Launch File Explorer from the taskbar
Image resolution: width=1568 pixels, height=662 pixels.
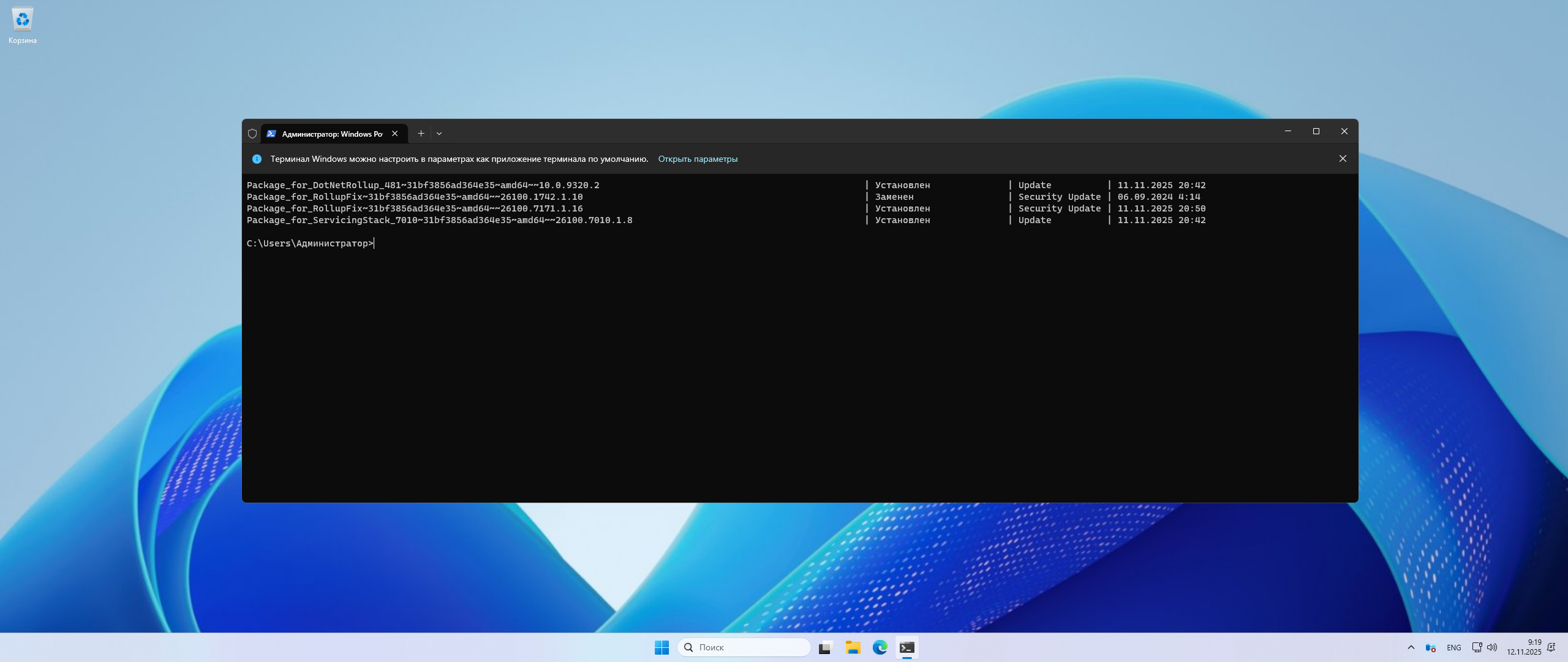click(853, 647)
